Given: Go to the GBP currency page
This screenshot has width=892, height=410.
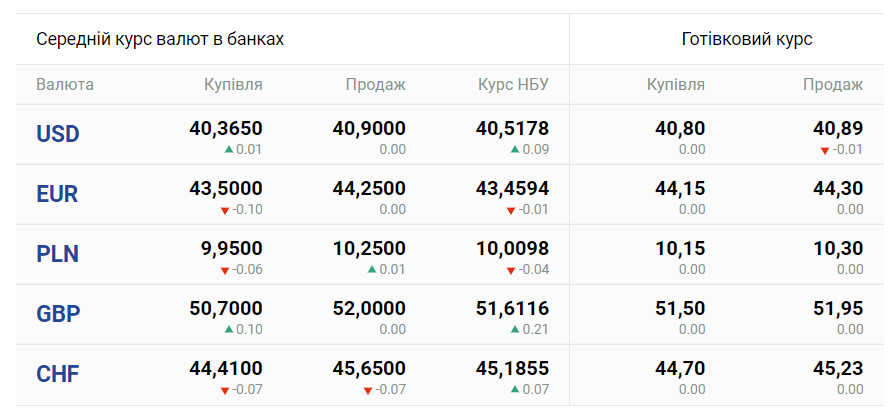Looking at the screenshot, I should pyautogui.click(x=58, y=314).
